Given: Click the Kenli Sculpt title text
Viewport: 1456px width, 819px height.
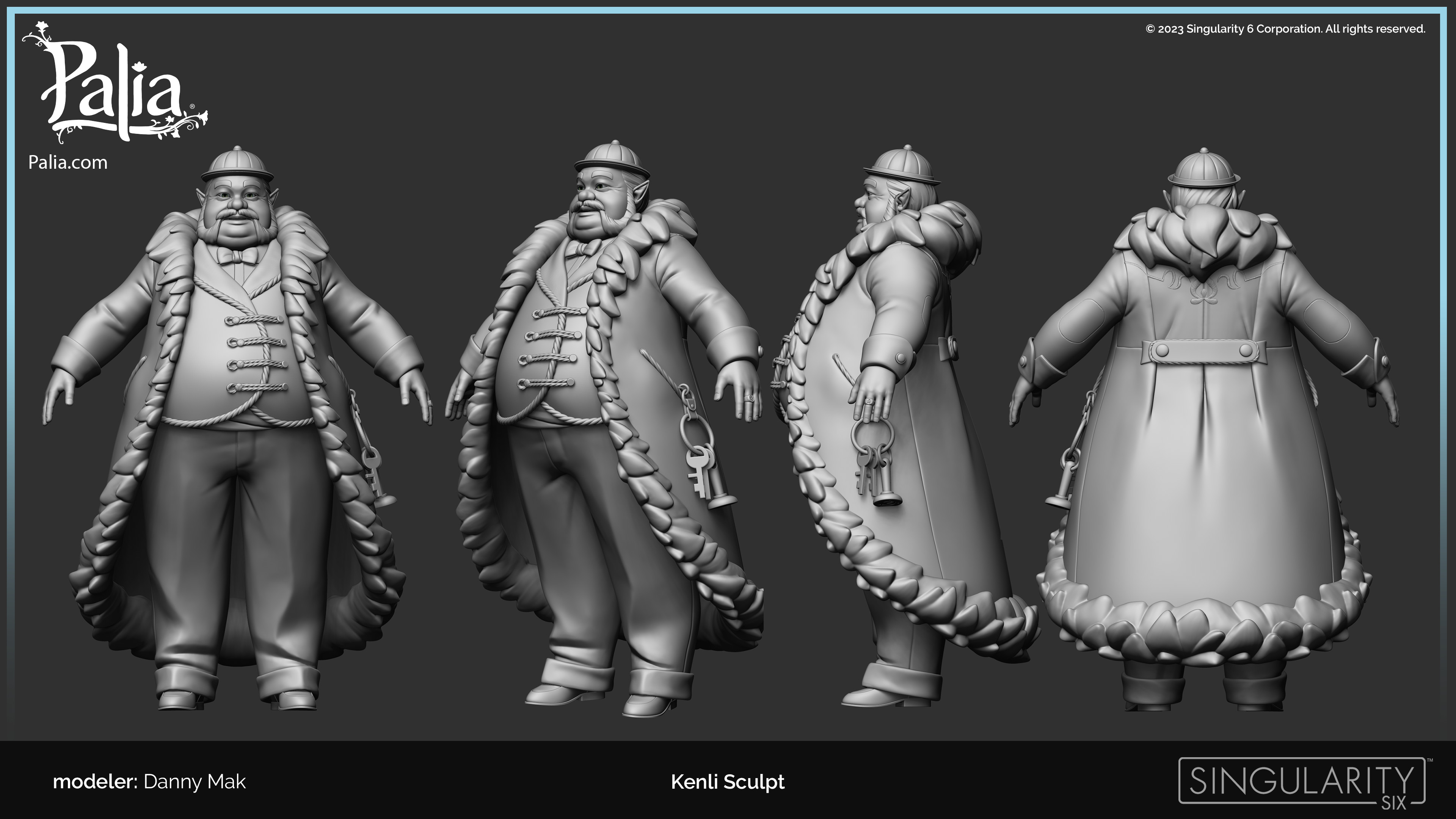Looking at the screenshot, I should [728, 782].
